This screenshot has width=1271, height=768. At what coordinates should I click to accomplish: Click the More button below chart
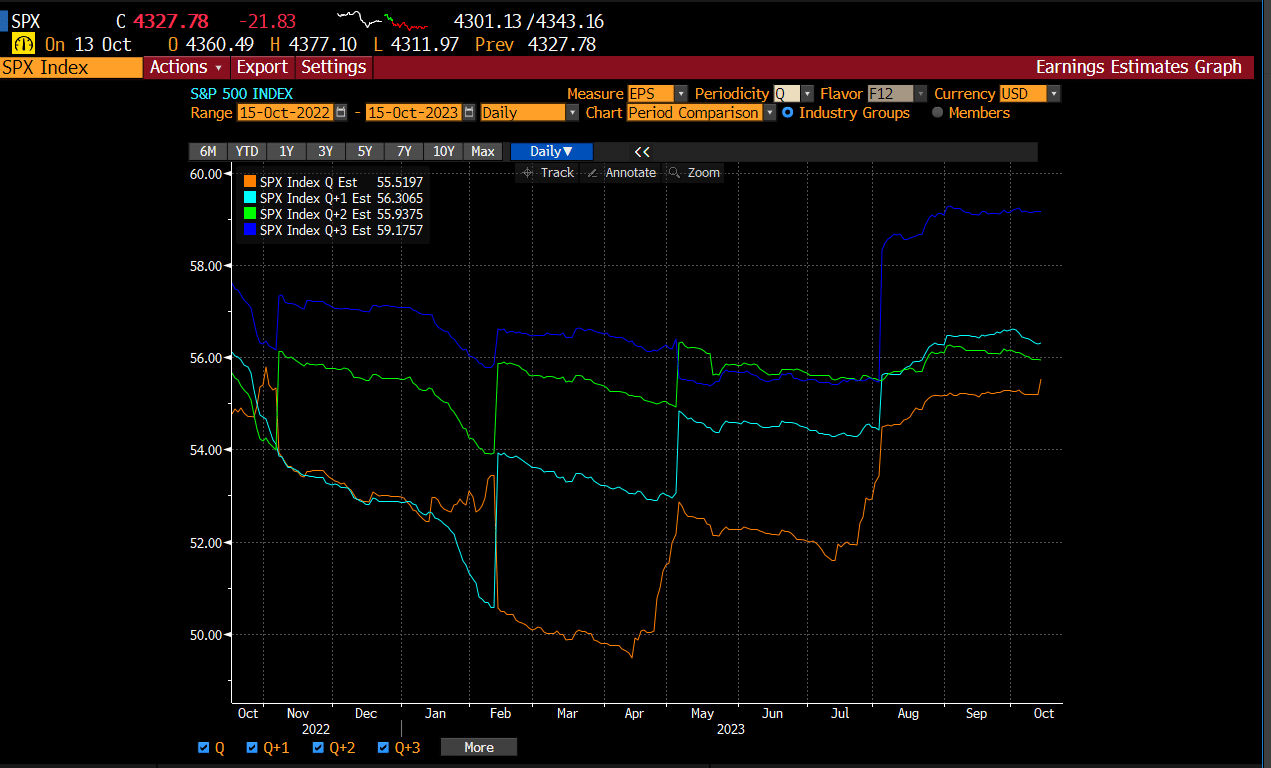click(x=479, y=747)
